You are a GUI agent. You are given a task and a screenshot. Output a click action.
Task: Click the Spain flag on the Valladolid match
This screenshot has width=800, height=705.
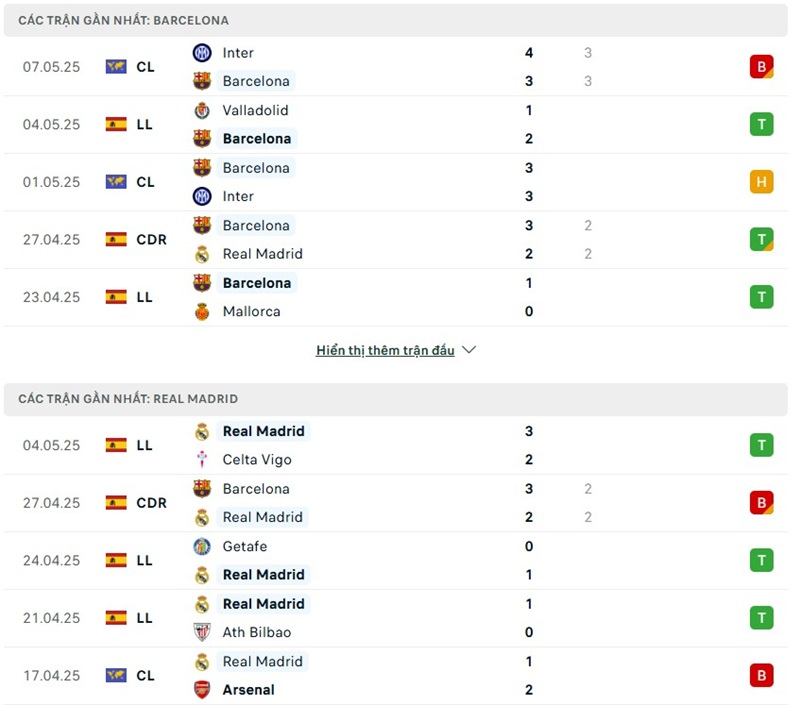coord(116,125)
